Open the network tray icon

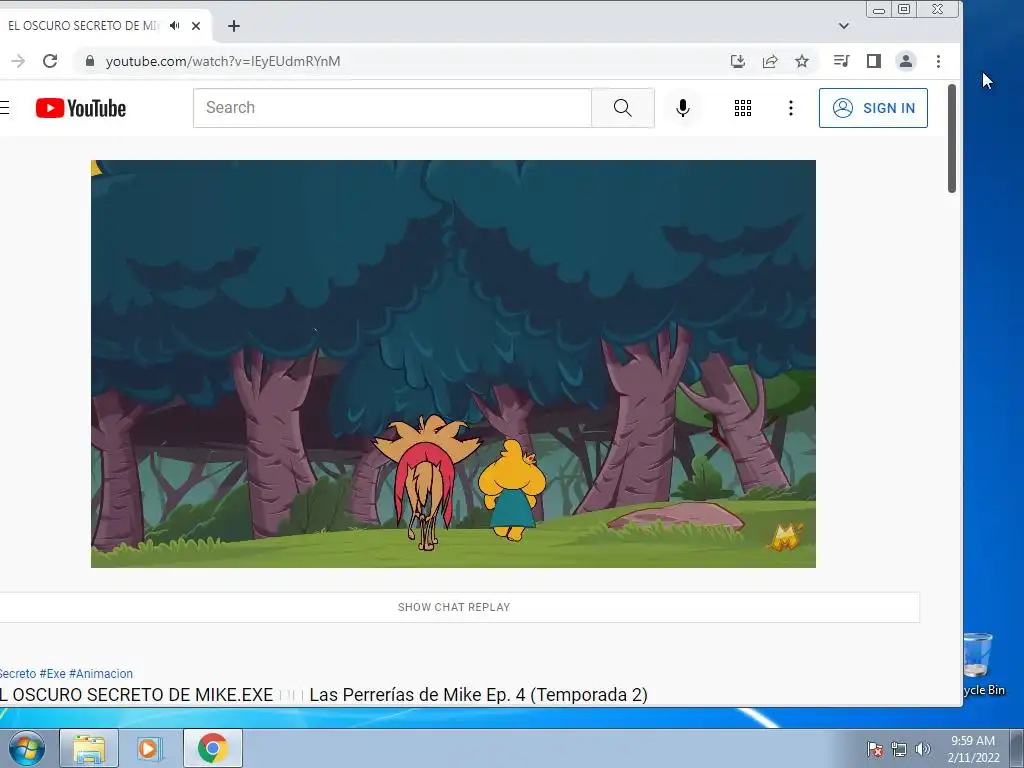(899, 749)
